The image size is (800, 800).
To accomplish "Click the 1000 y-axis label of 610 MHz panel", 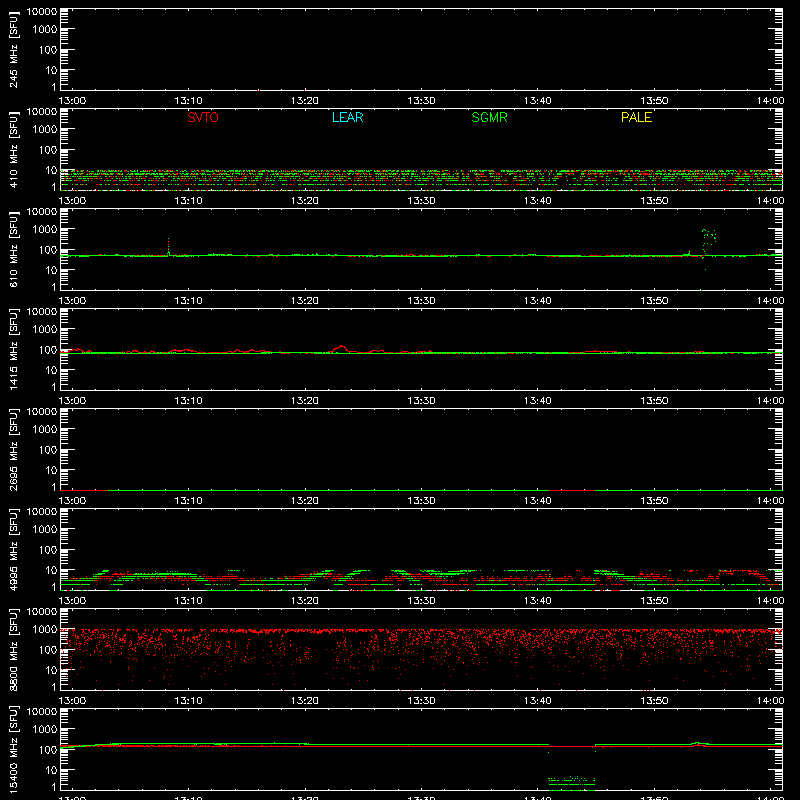I will tap(45, 230).
